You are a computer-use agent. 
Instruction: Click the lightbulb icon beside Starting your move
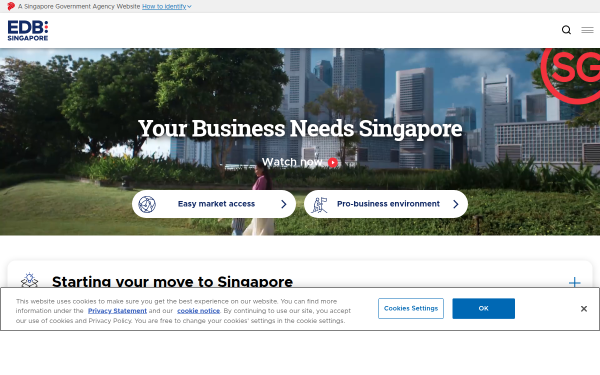[29, 280]
